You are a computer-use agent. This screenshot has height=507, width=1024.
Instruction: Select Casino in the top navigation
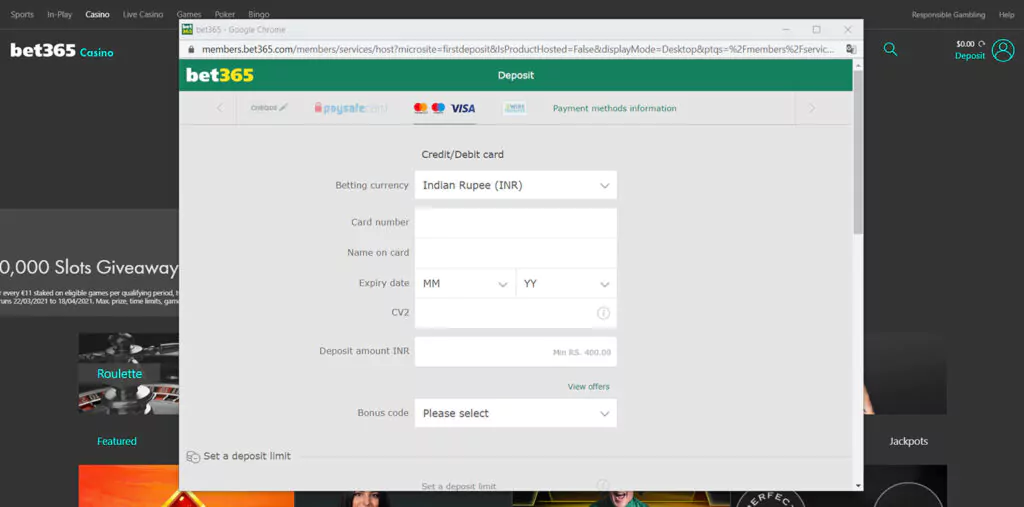pos(97,14)
